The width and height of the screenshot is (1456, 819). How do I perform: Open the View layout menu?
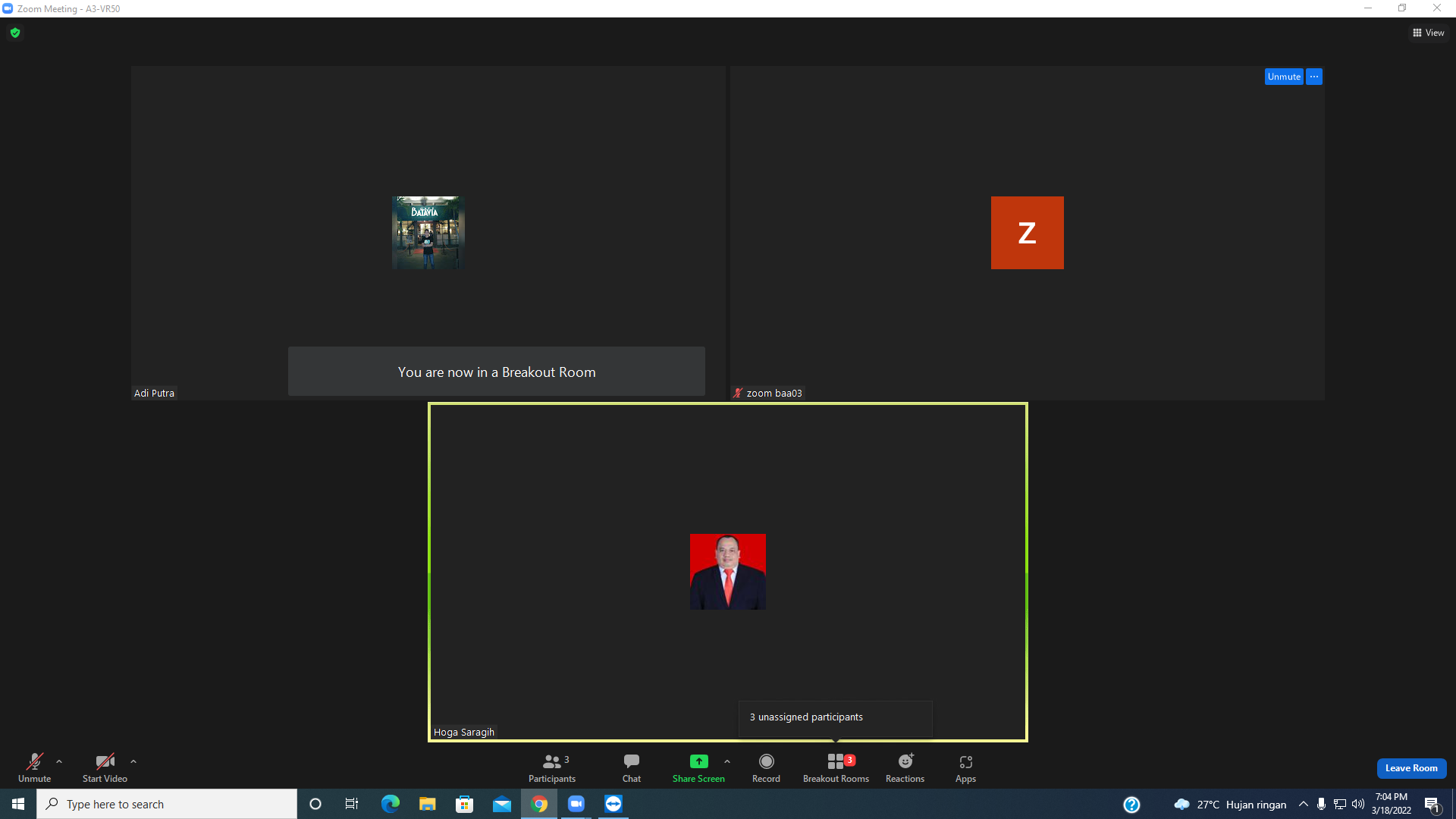point(1429,33)
